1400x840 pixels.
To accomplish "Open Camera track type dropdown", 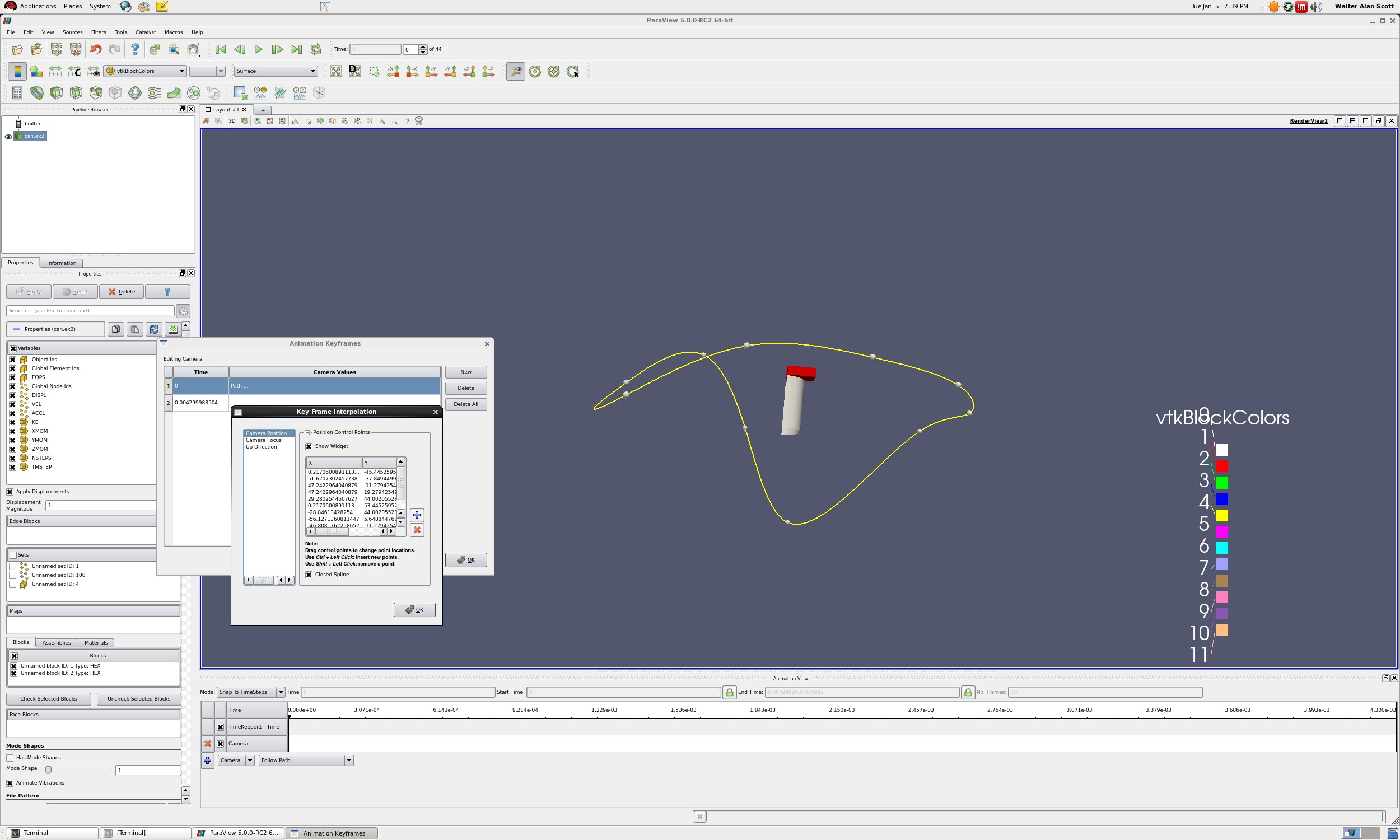I will [236, 760].
